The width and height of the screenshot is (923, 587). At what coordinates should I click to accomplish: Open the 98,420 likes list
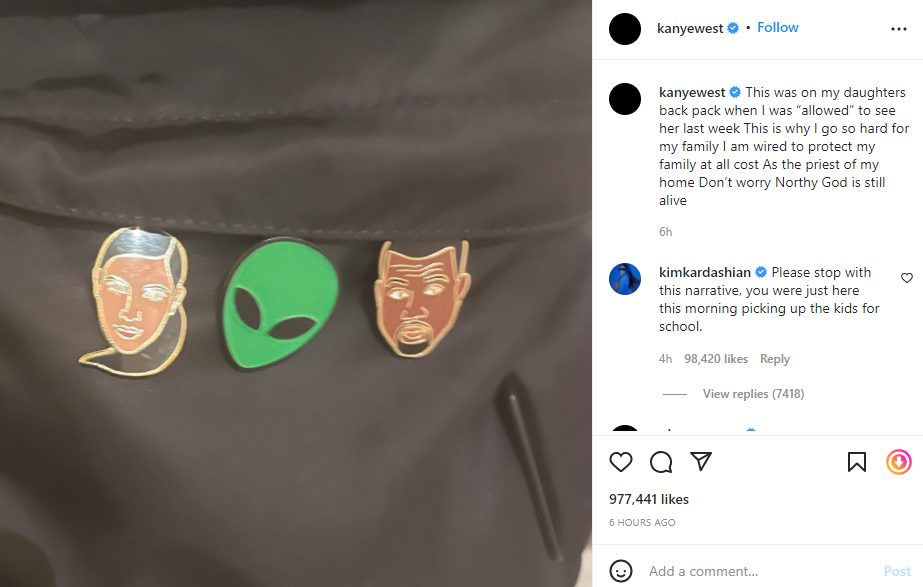pyautogui.click(x=716, y=359)
